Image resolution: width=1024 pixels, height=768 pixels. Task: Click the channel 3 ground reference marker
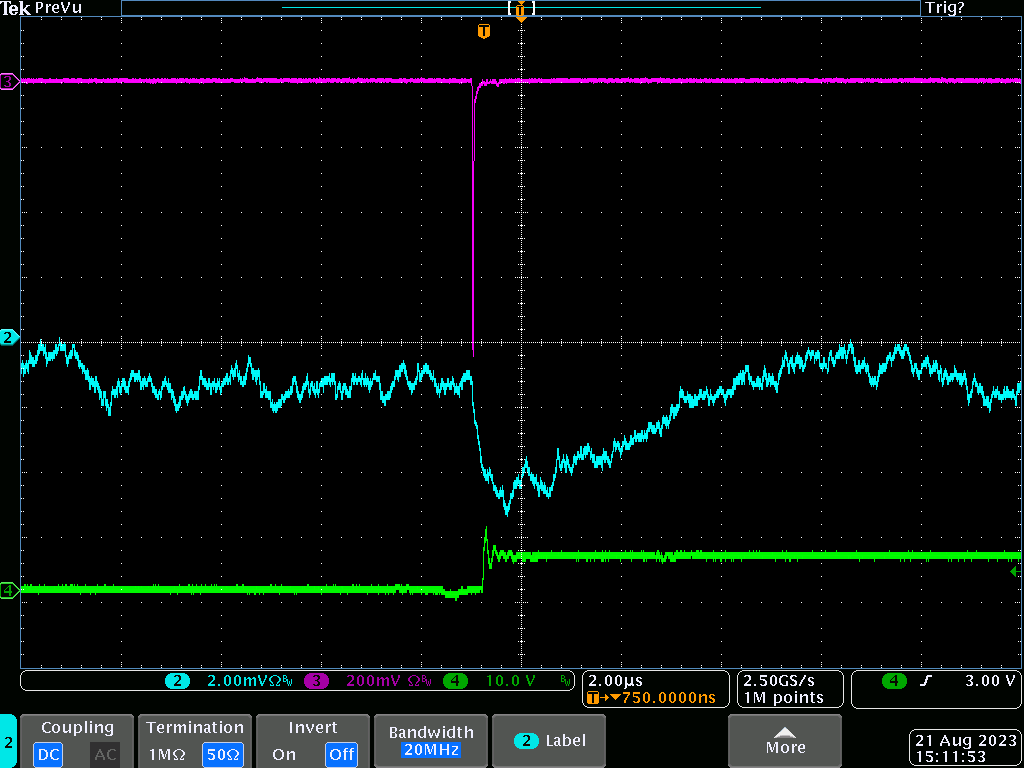[9, 82]
